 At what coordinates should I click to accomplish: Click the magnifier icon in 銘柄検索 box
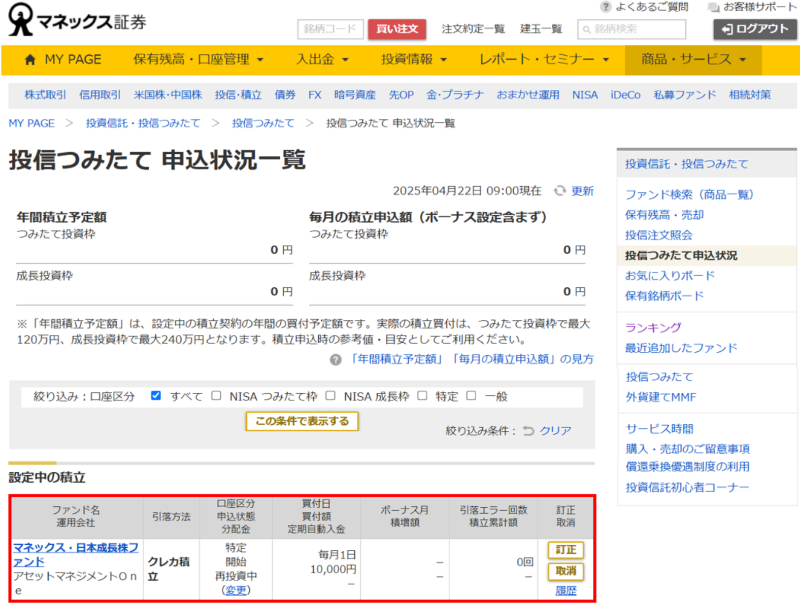pos(587,30)
